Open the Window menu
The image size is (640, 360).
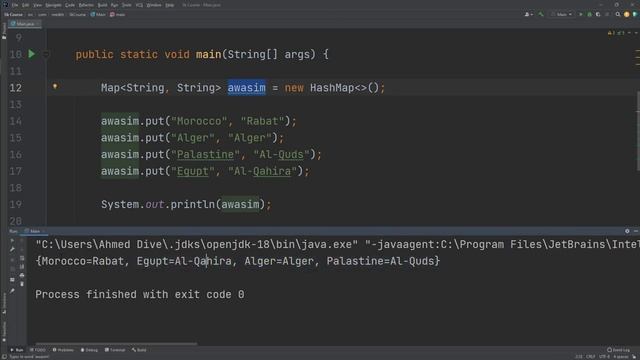click(154, 5)
